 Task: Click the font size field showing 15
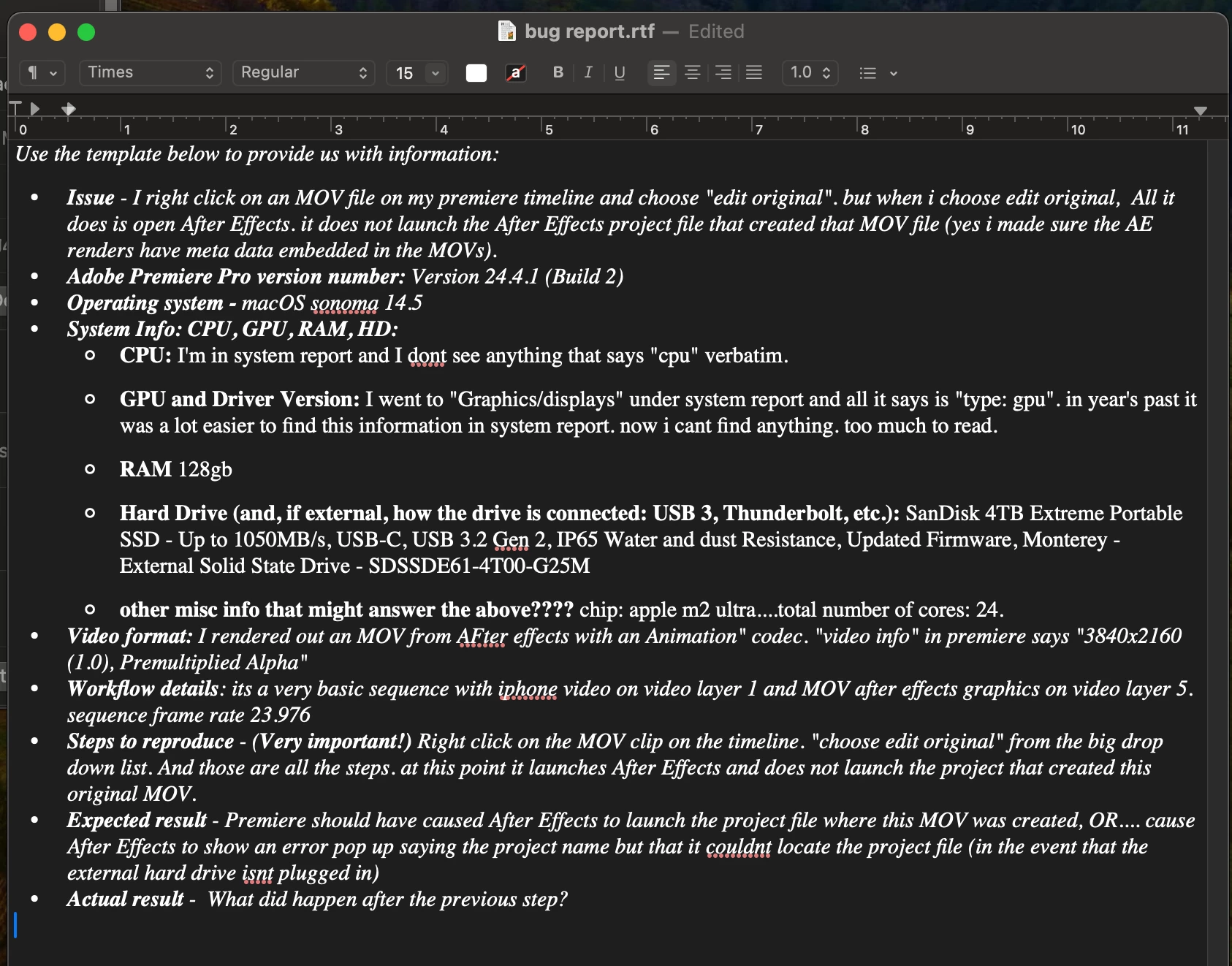tap(406, 73)
